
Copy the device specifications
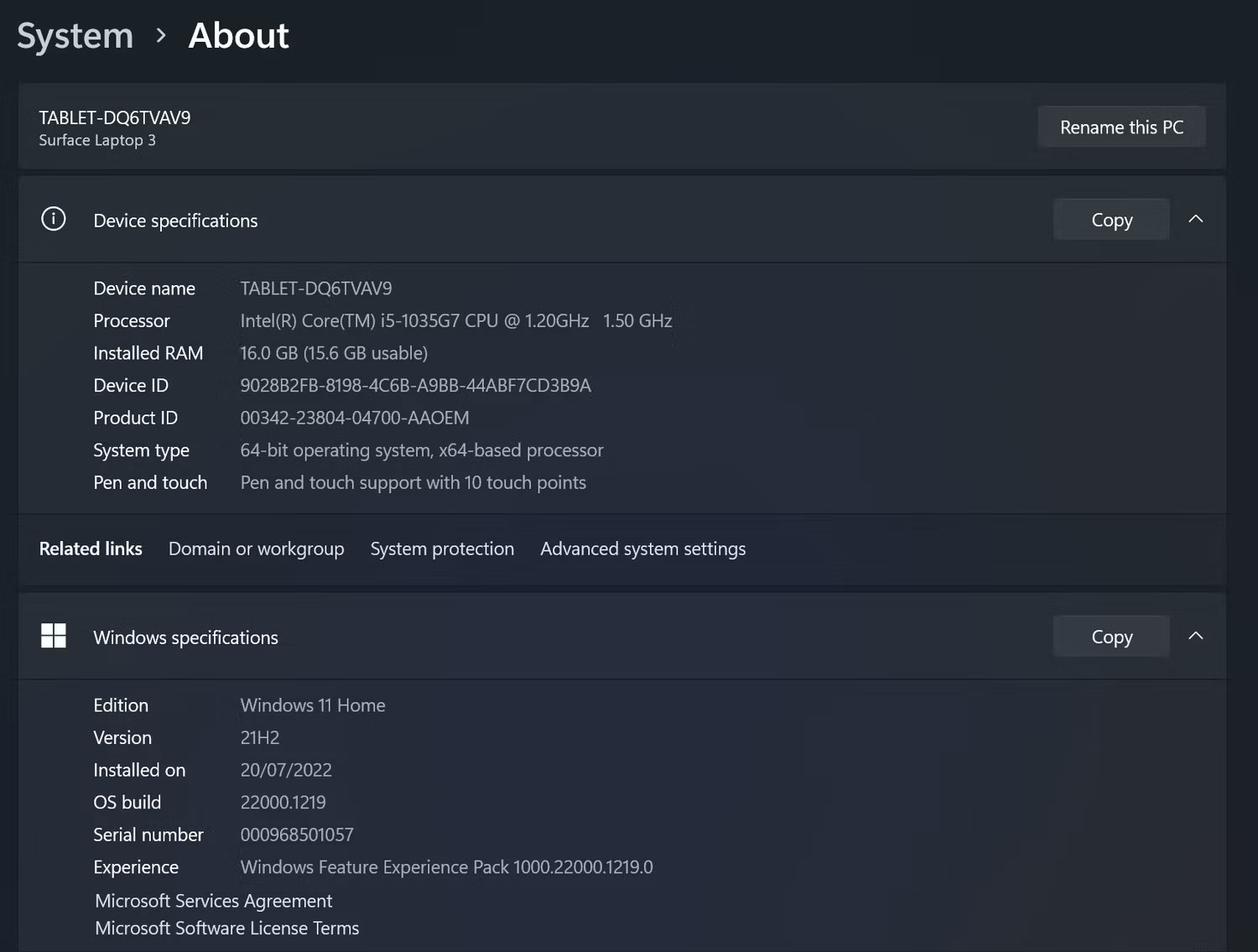pos(1111,220)
